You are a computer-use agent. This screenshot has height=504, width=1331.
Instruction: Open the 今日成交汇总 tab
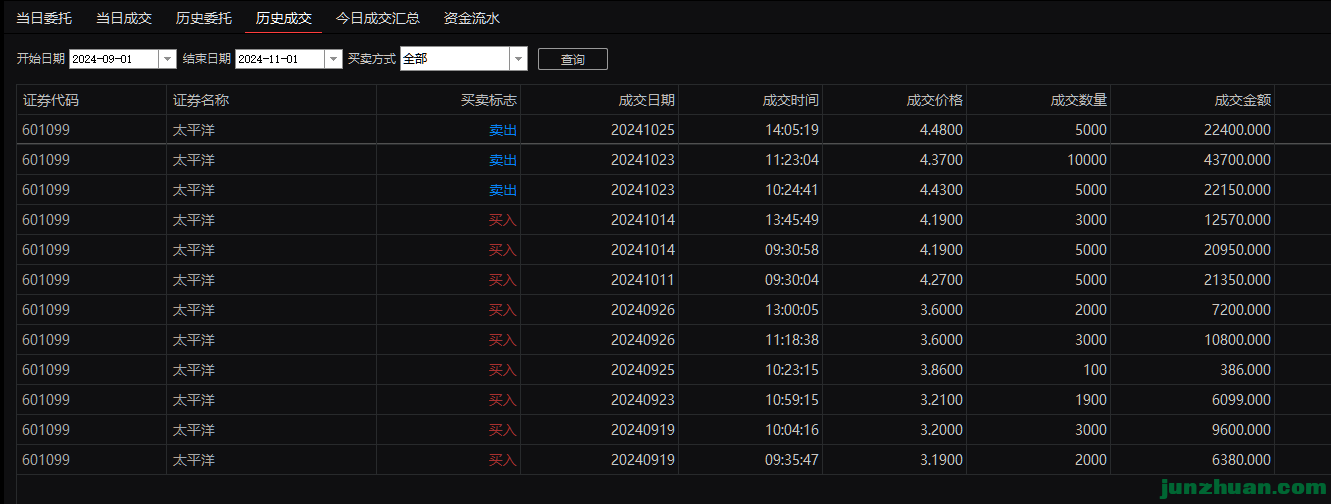[x=378, y=18]
